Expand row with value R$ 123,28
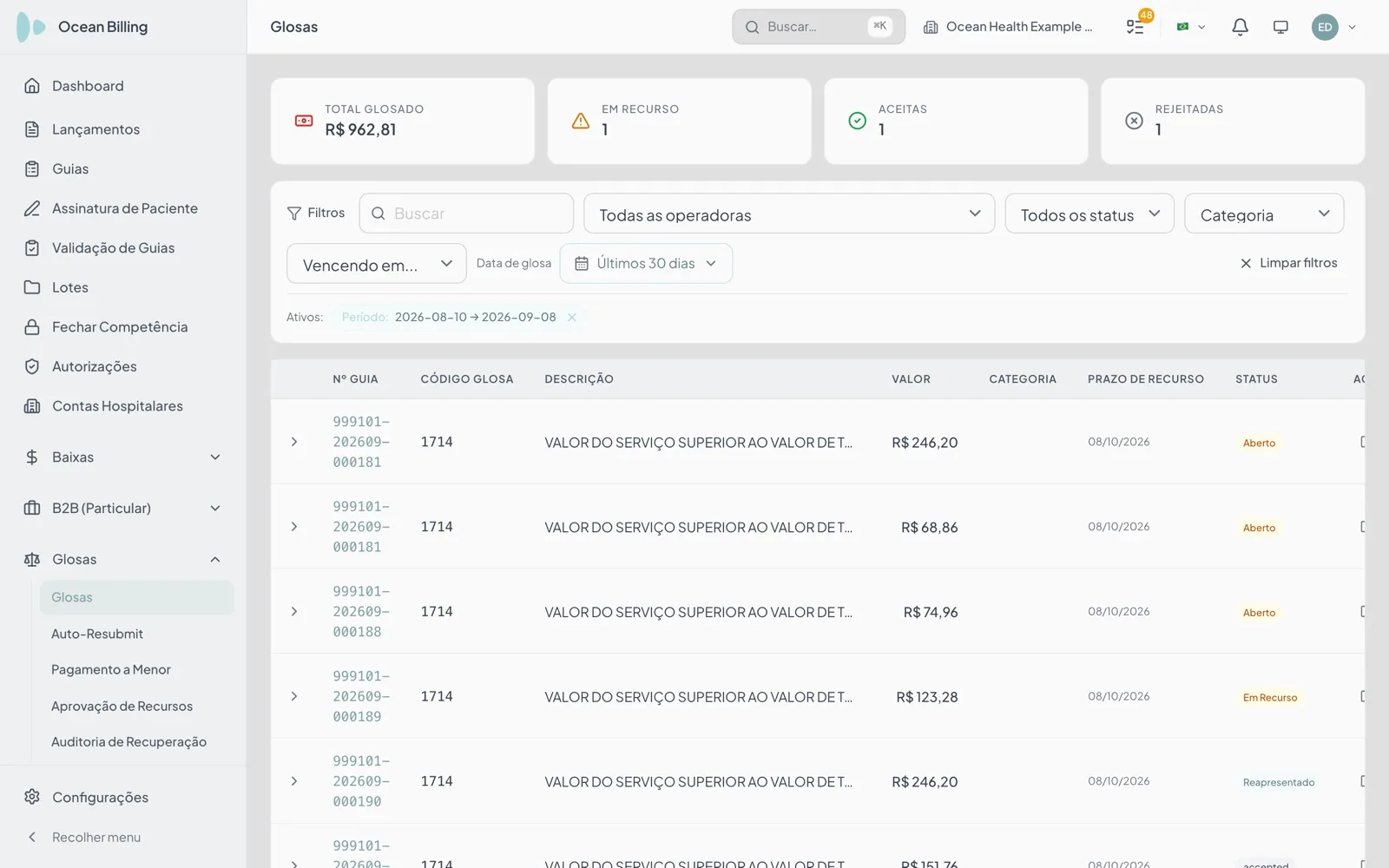Image resolution: width=1389 pixels, height=868 pixels. click(x=294, y=697)
